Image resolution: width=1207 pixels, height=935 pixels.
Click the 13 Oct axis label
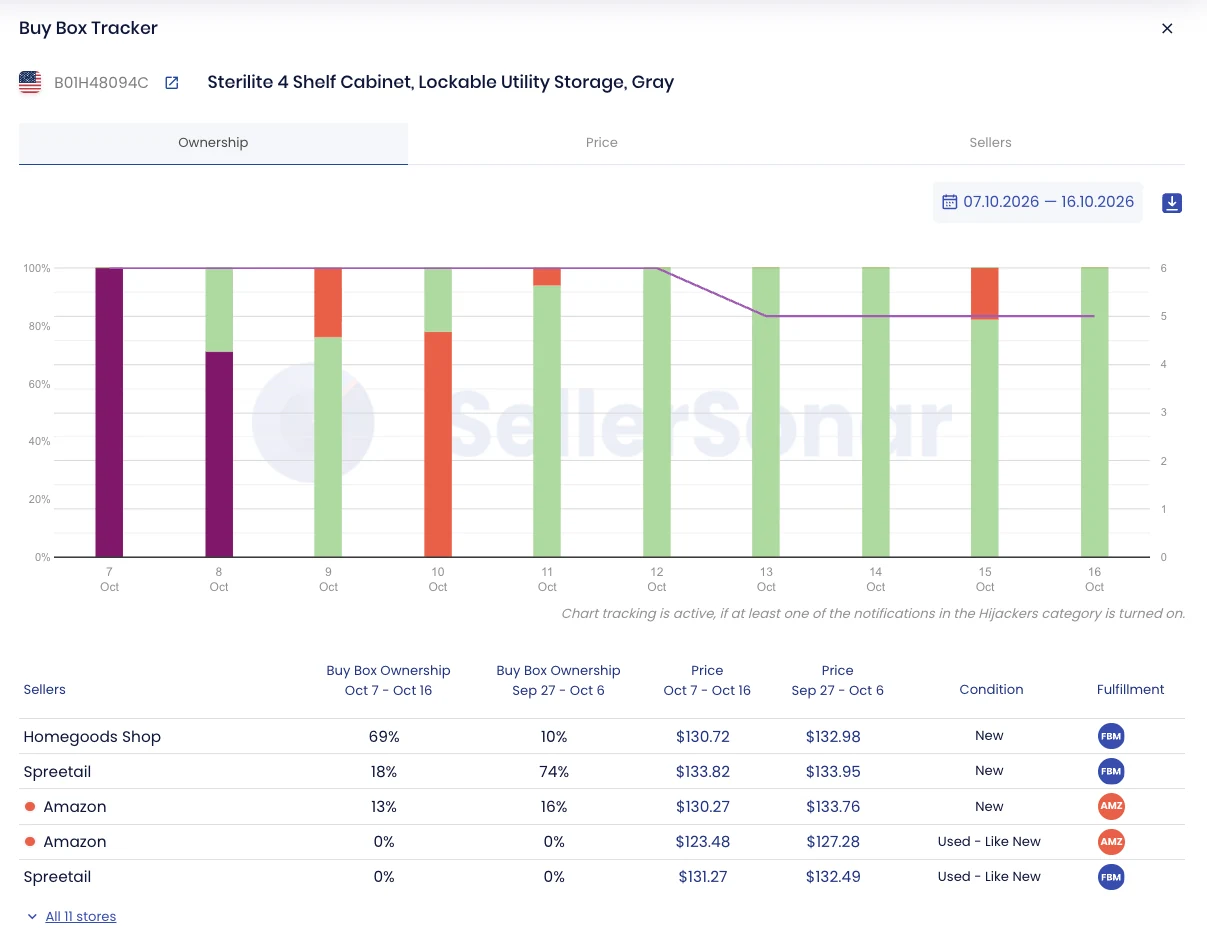point(766,579)
